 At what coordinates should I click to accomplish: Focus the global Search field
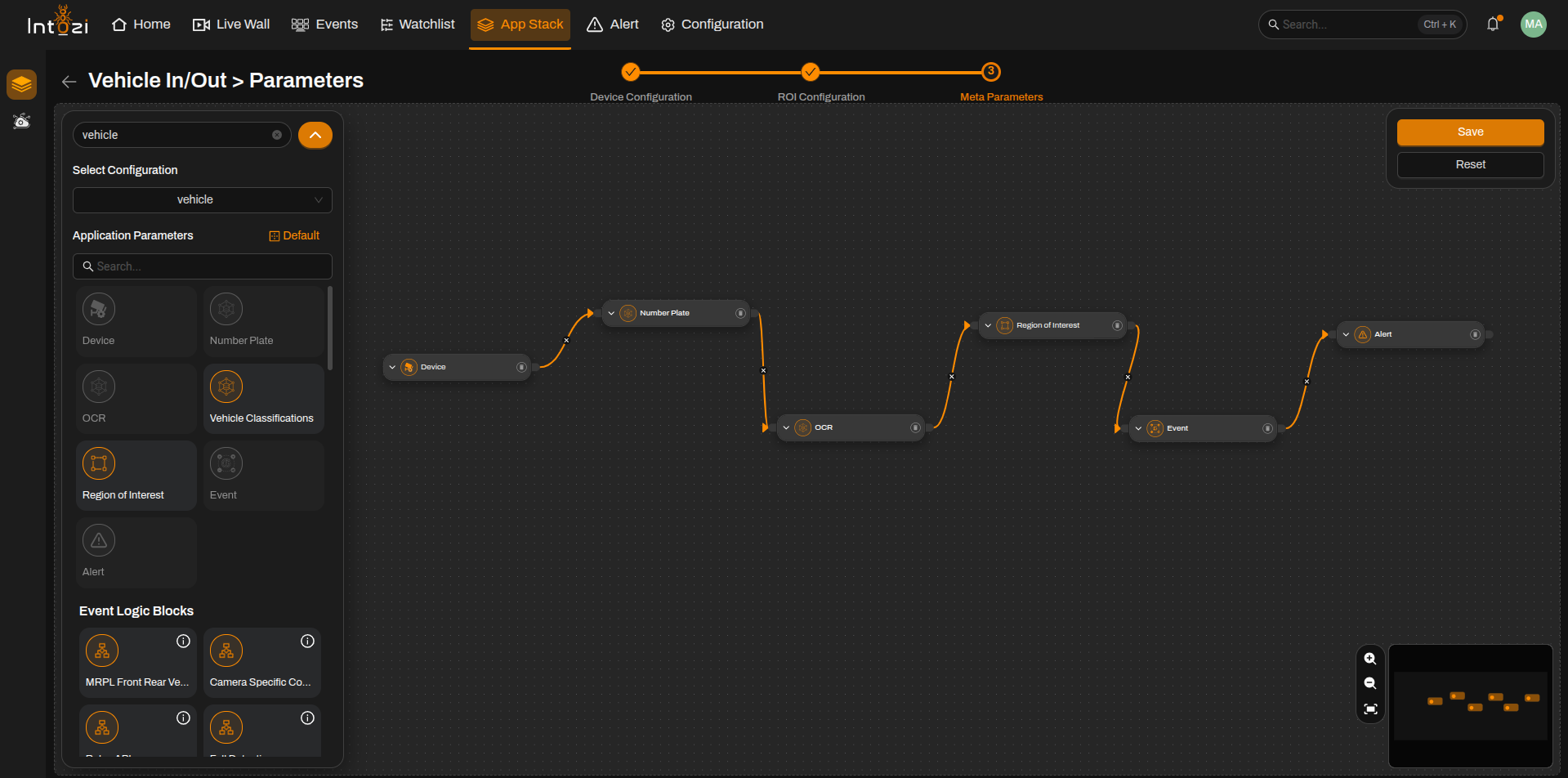coord(1362,25)
